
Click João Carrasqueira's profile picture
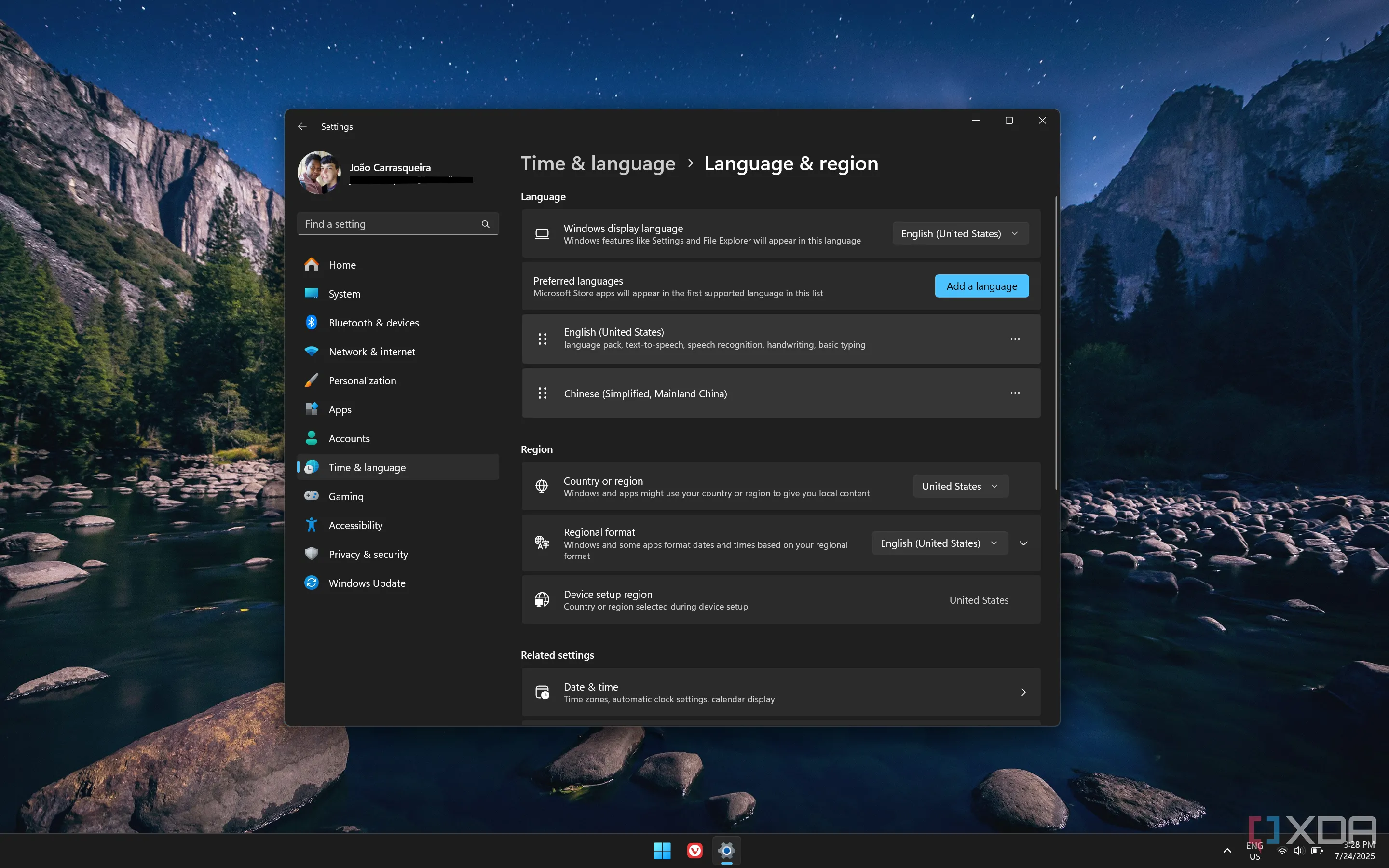coord(319,172)
